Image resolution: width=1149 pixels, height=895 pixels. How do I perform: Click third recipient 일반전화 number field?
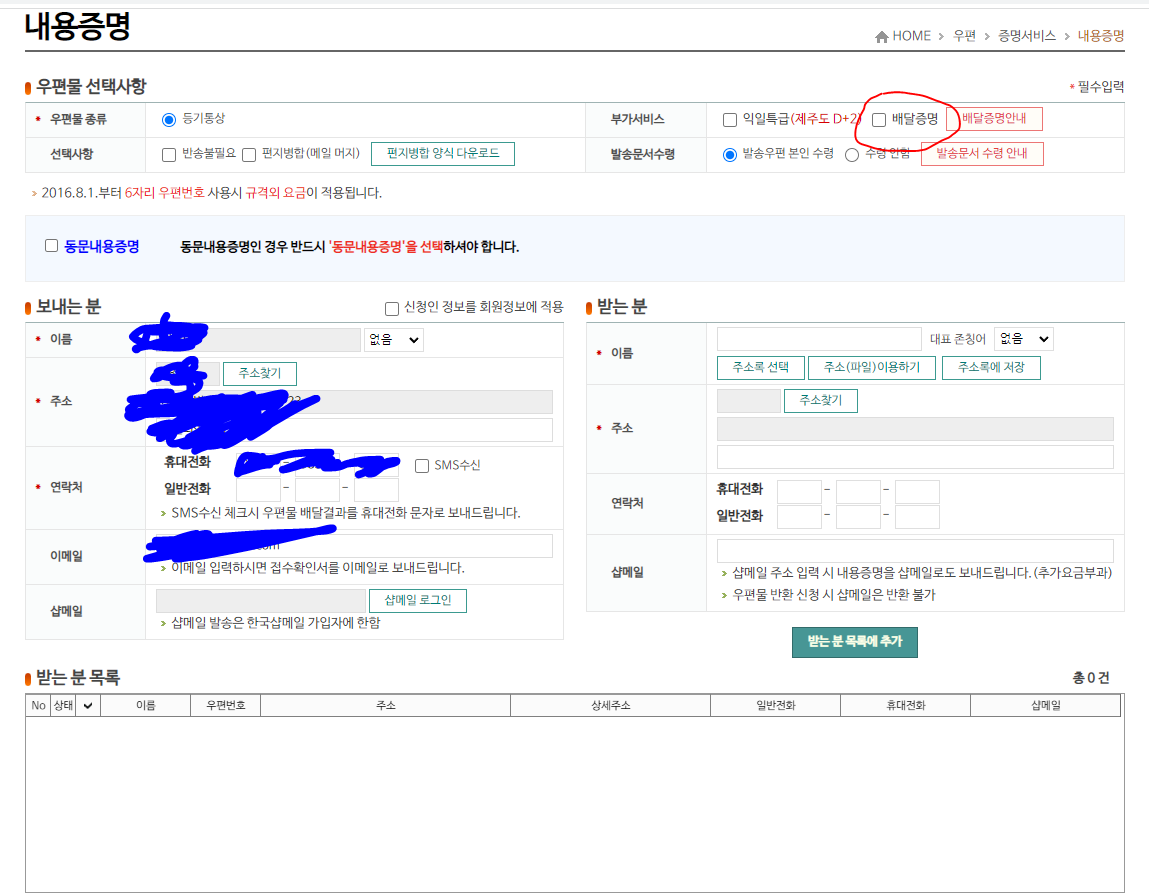(x=917, y=517)
